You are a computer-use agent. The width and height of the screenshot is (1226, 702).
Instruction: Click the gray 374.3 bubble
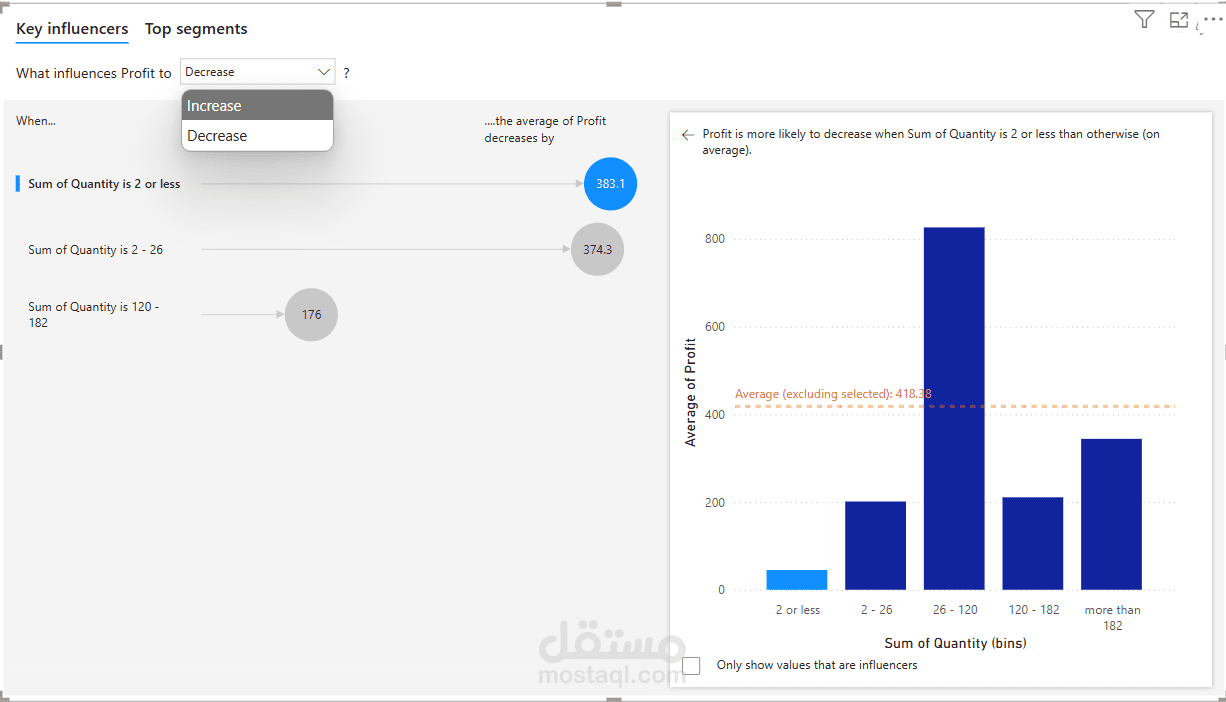click(597, 250)
